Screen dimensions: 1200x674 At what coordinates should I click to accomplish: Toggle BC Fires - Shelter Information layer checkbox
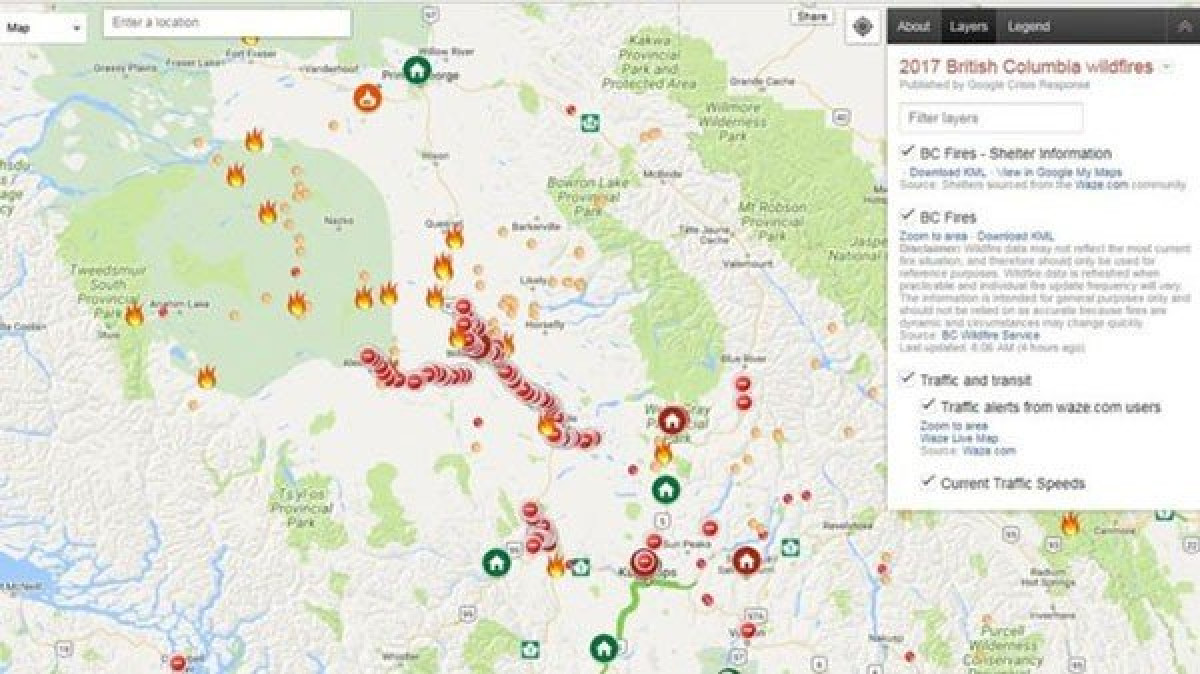click(x=908, y=151)
